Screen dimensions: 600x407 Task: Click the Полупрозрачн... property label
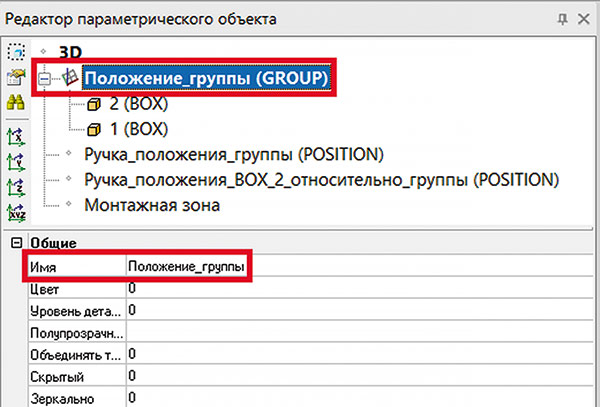77,333
